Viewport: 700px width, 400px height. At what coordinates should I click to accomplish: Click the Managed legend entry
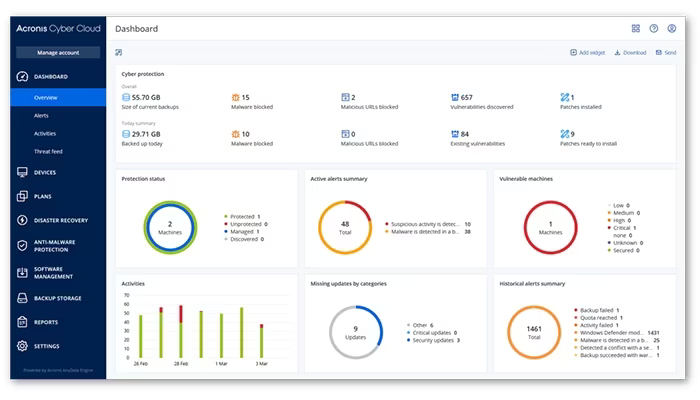[x=242, y=232]
